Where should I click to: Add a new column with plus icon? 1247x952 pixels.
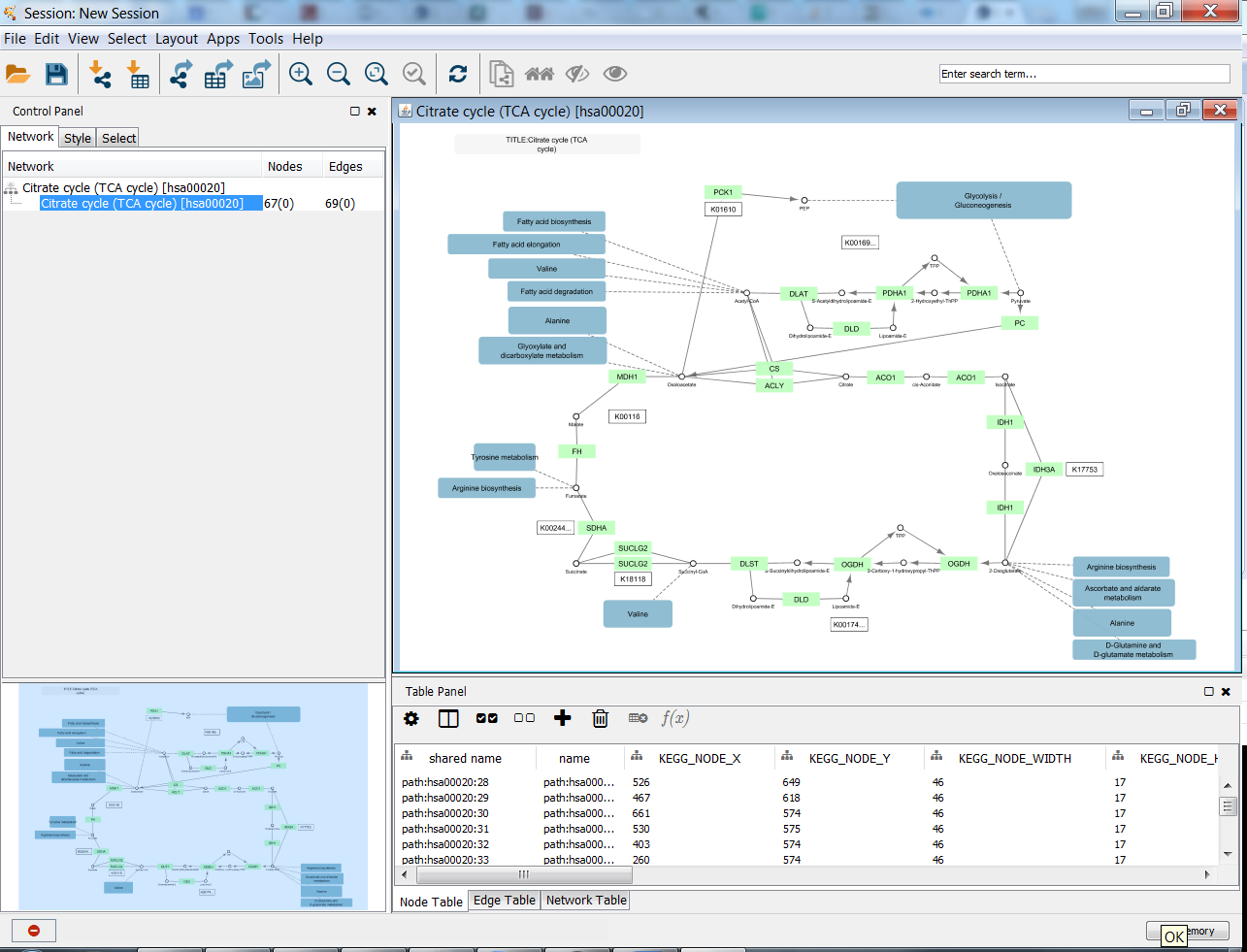pos(563,718)
